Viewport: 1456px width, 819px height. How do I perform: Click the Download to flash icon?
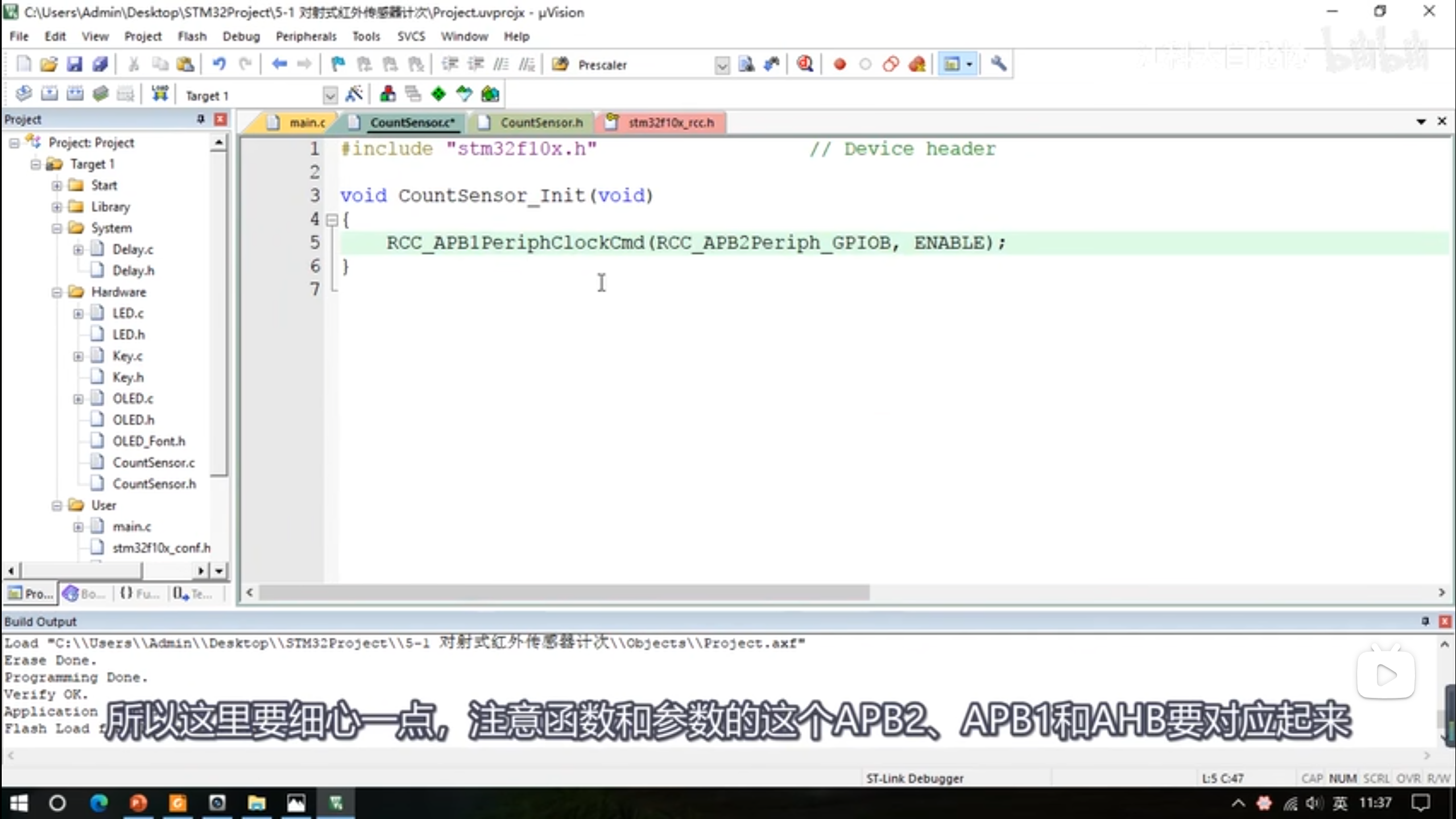[x=160, y=94]
